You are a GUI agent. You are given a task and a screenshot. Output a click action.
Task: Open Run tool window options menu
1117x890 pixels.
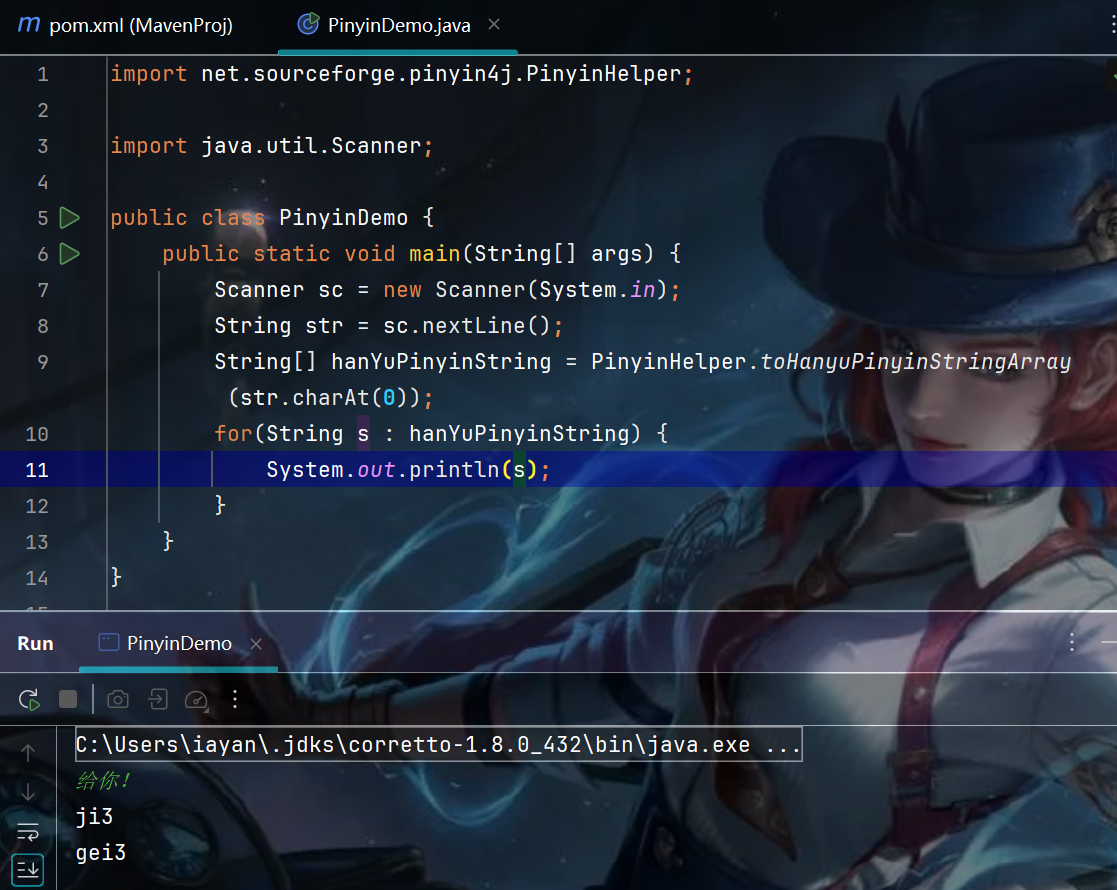coord(1071,643)
